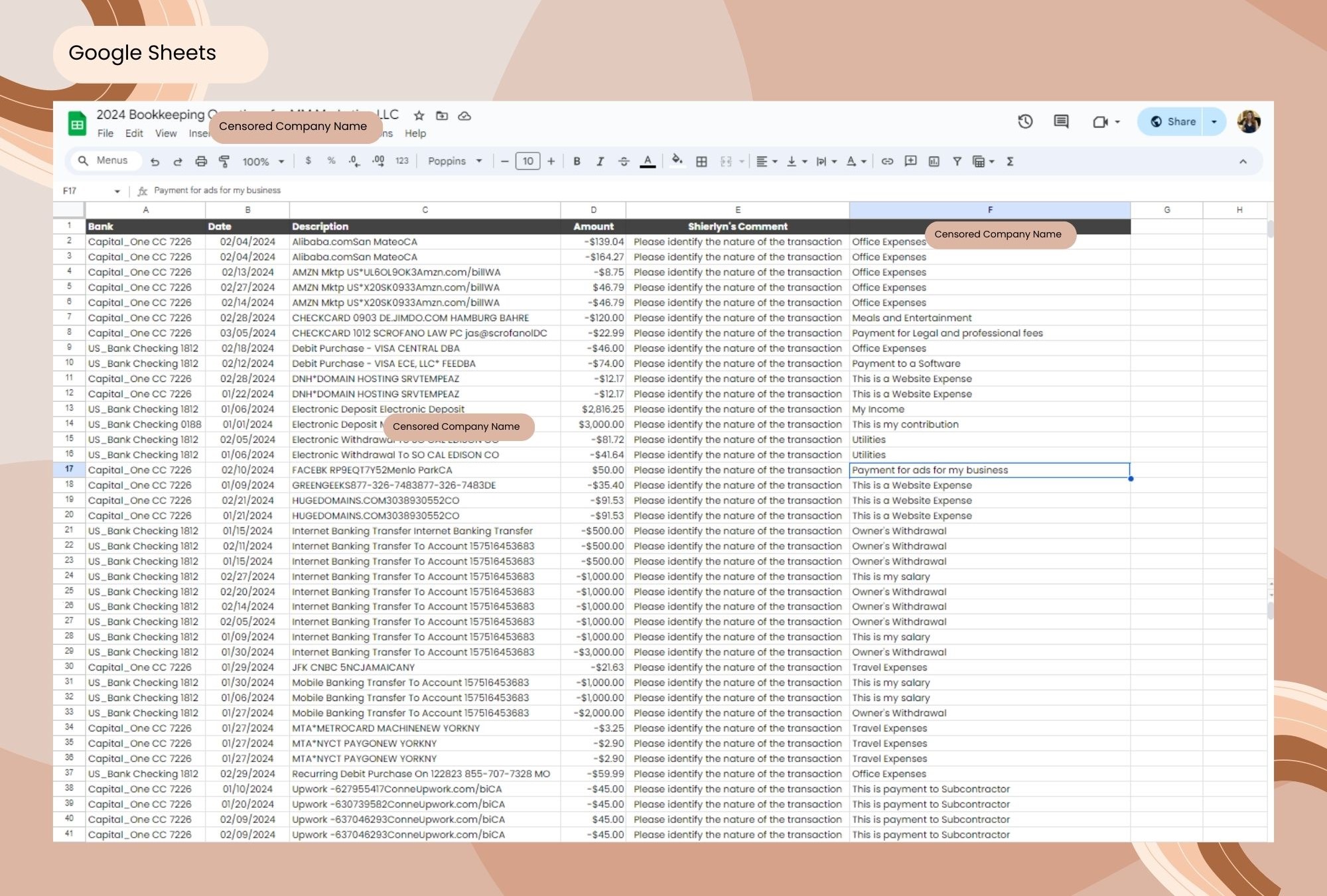Select 'Meals and Entertainment' cell
Screen dimensions: 1327x896
[x=990, y=318]
